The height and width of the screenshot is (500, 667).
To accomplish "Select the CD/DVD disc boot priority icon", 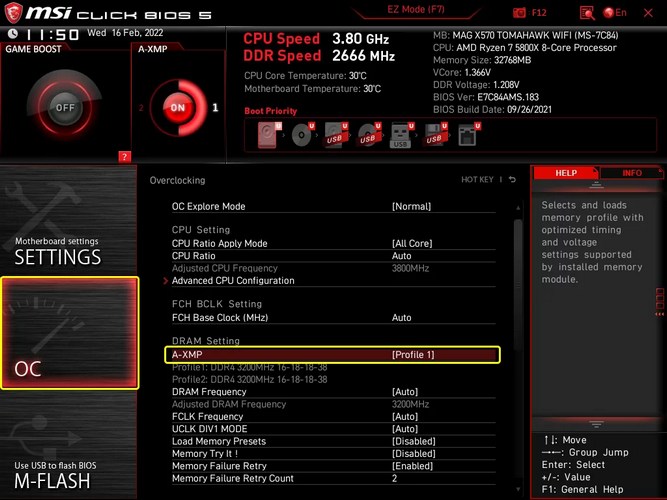I will pos(302,135).
